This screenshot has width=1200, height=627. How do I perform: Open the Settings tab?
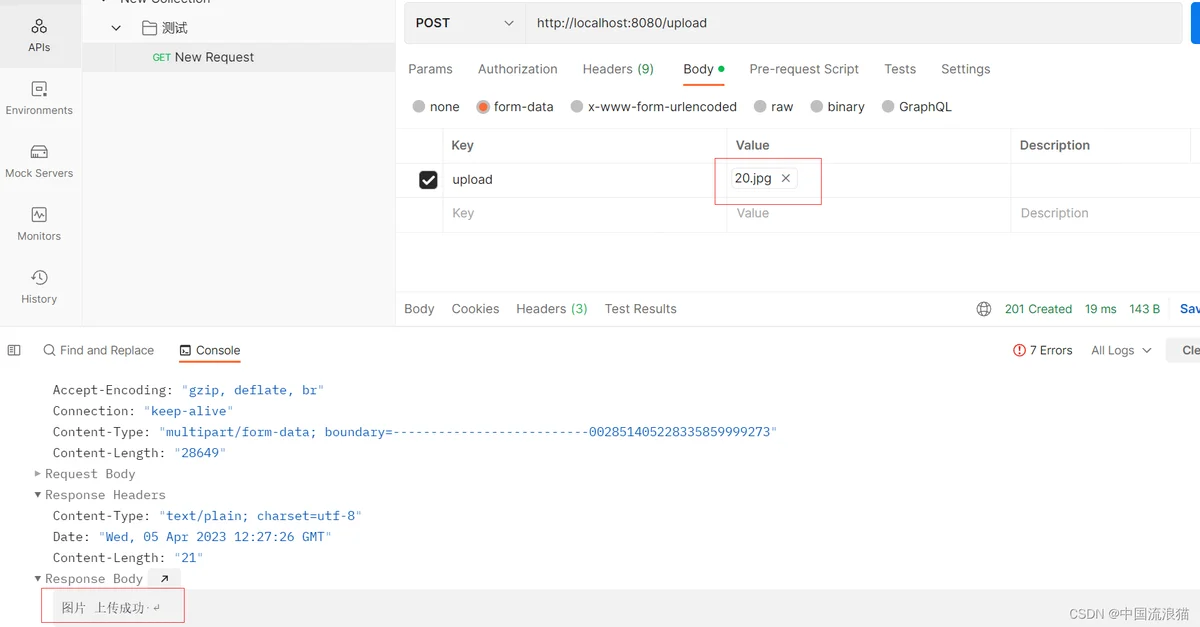click(965, 69)
